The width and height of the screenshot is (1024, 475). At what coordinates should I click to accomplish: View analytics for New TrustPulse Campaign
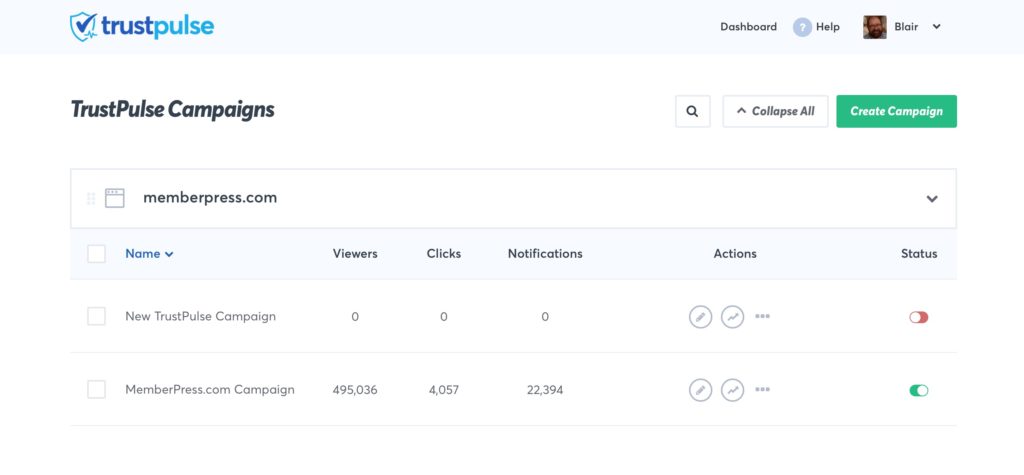(733, 317)
